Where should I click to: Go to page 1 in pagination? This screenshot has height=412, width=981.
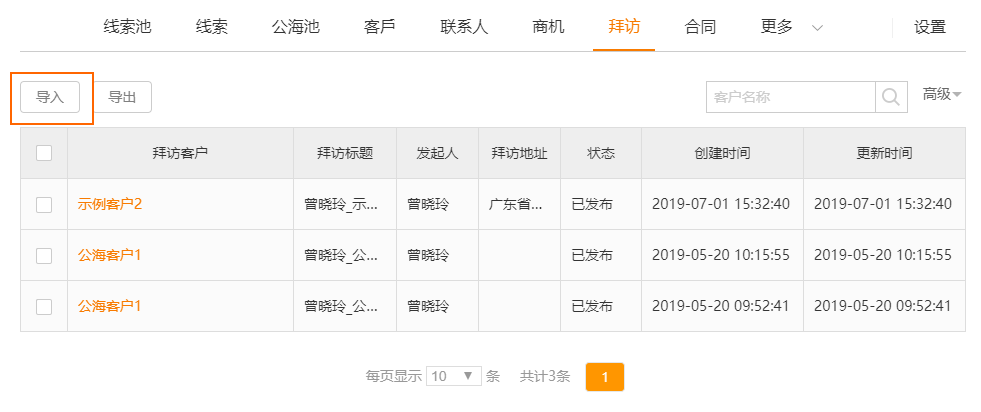coord(605,377)
